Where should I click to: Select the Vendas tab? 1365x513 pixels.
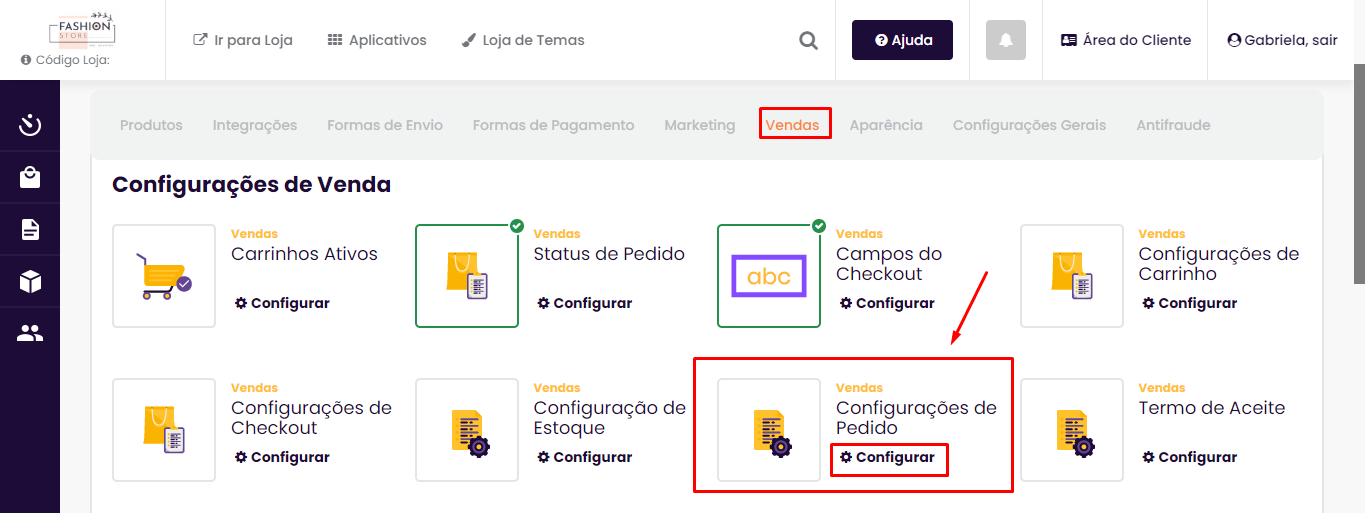[792, 125]
